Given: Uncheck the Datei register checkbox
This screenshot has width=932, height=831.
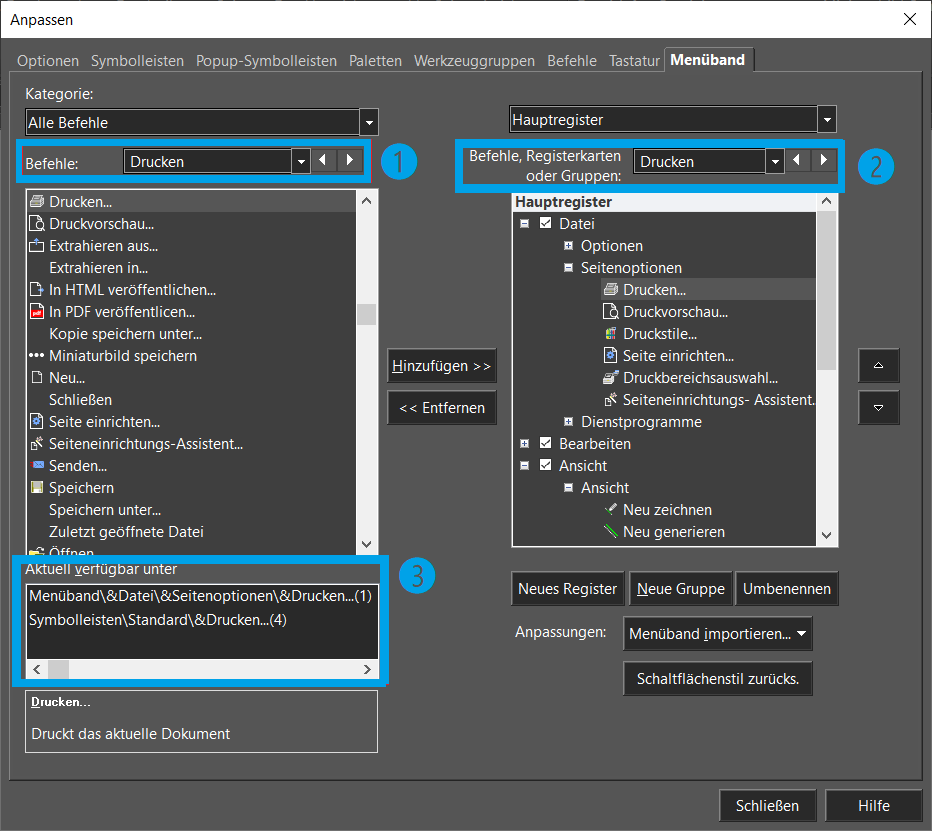Looking at the screenshot, I should (546, 223).
